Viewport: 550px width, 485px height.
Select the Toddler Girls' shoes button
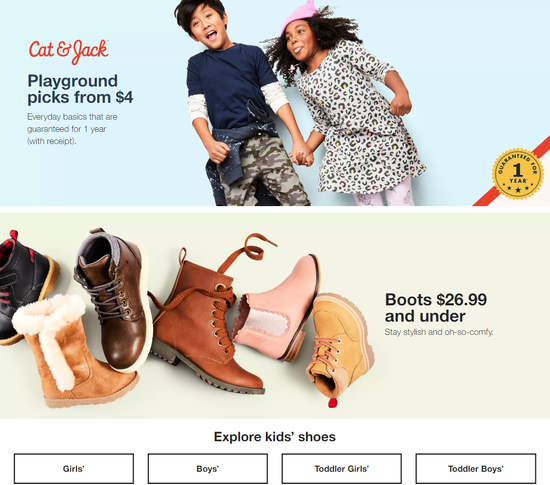point(342,469)
